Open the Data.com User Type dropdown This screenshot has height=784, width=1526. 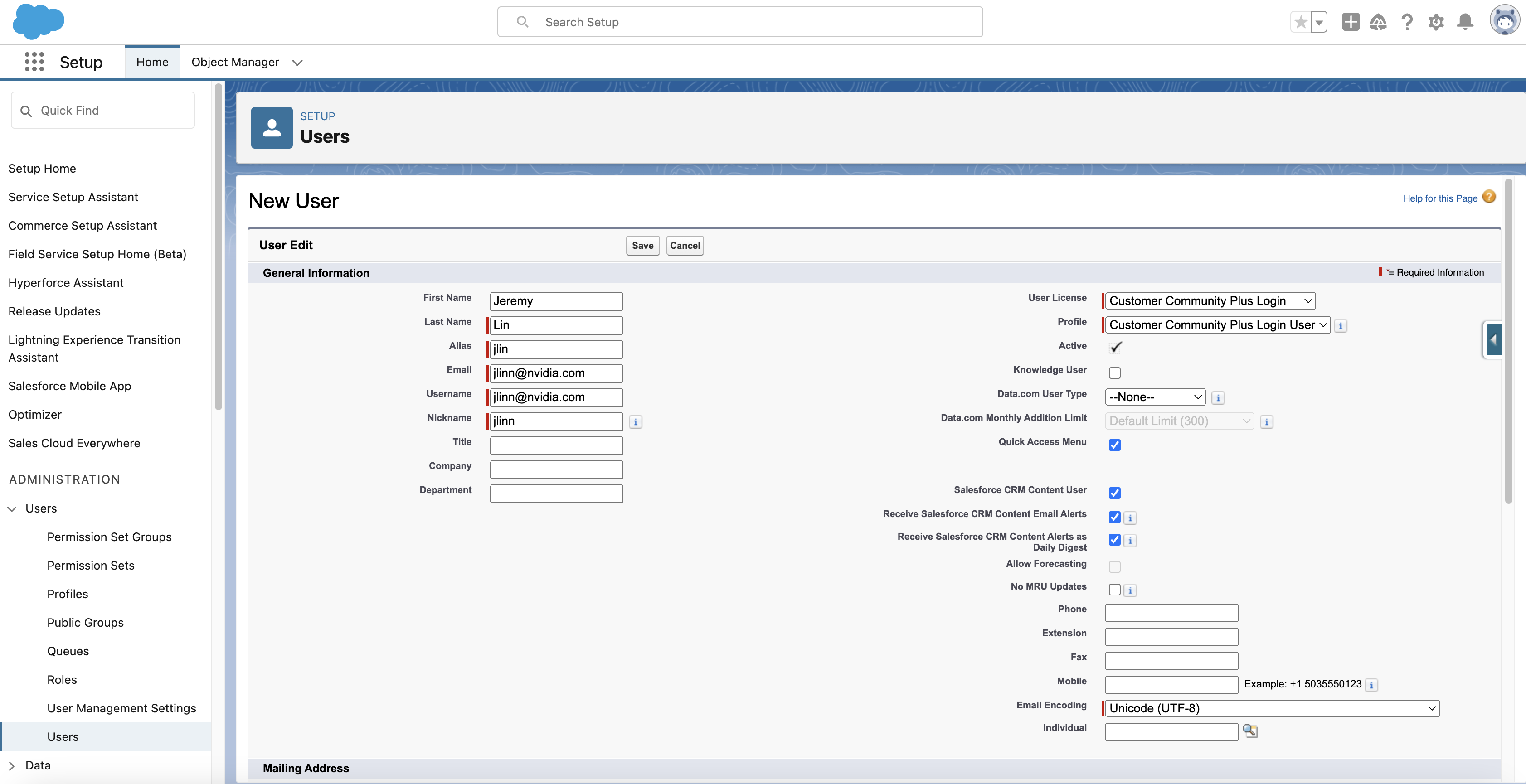(1155, 397)
